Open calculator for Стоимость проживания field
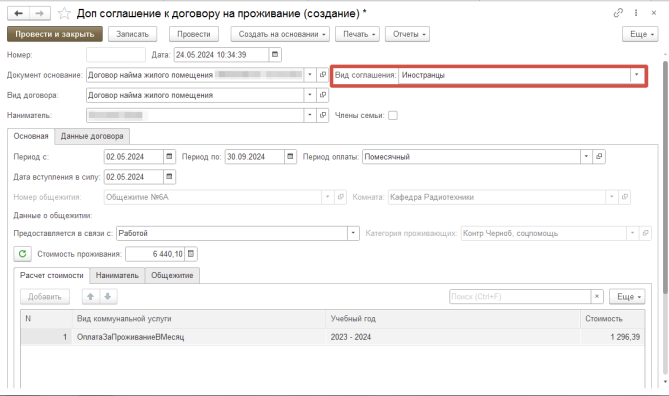 pos(191,254)
